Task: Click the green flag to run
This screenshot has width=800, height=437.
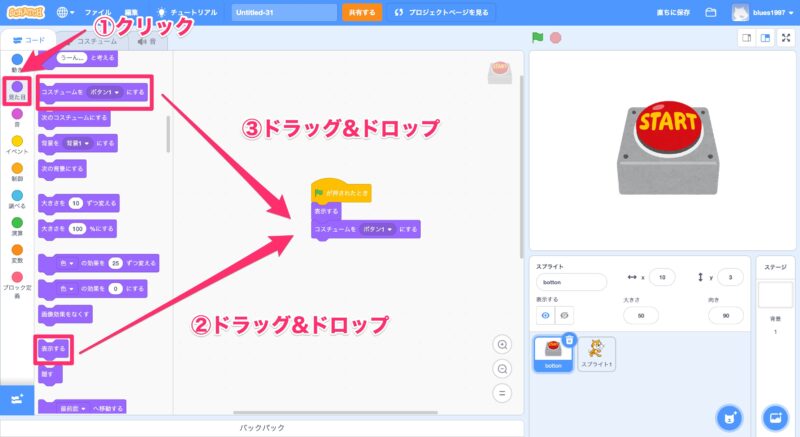Action: click(538, 38)
